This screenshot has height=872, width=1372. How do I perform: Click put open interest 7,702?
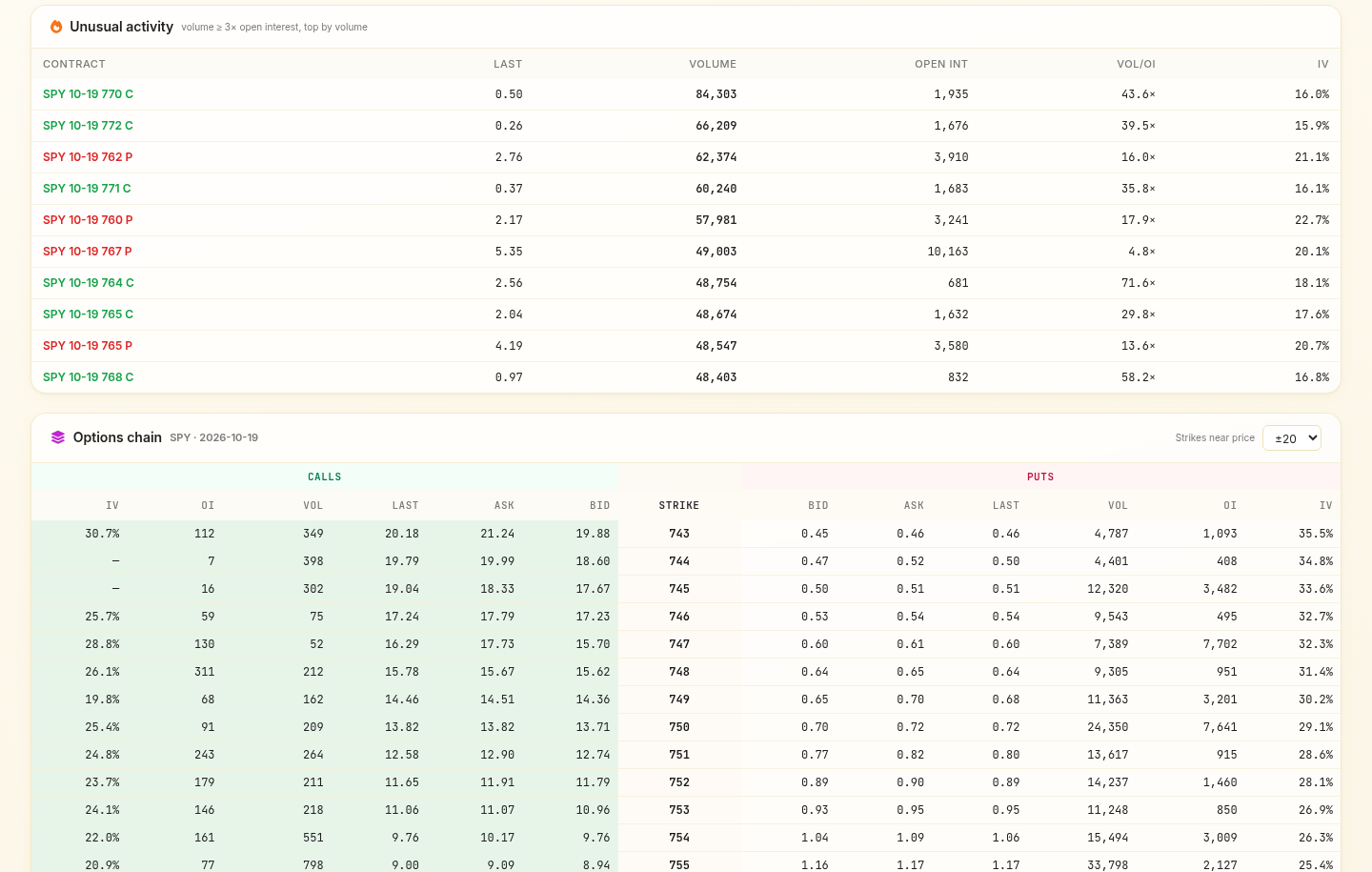coord(1221,644)
